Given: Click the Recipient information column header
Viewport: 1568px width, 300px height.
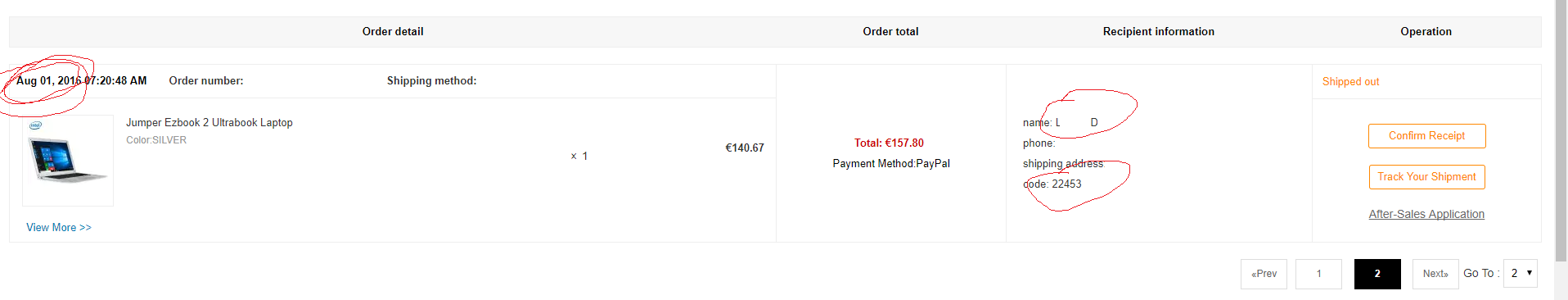Looking at the screenshot, I should 1158,31.
